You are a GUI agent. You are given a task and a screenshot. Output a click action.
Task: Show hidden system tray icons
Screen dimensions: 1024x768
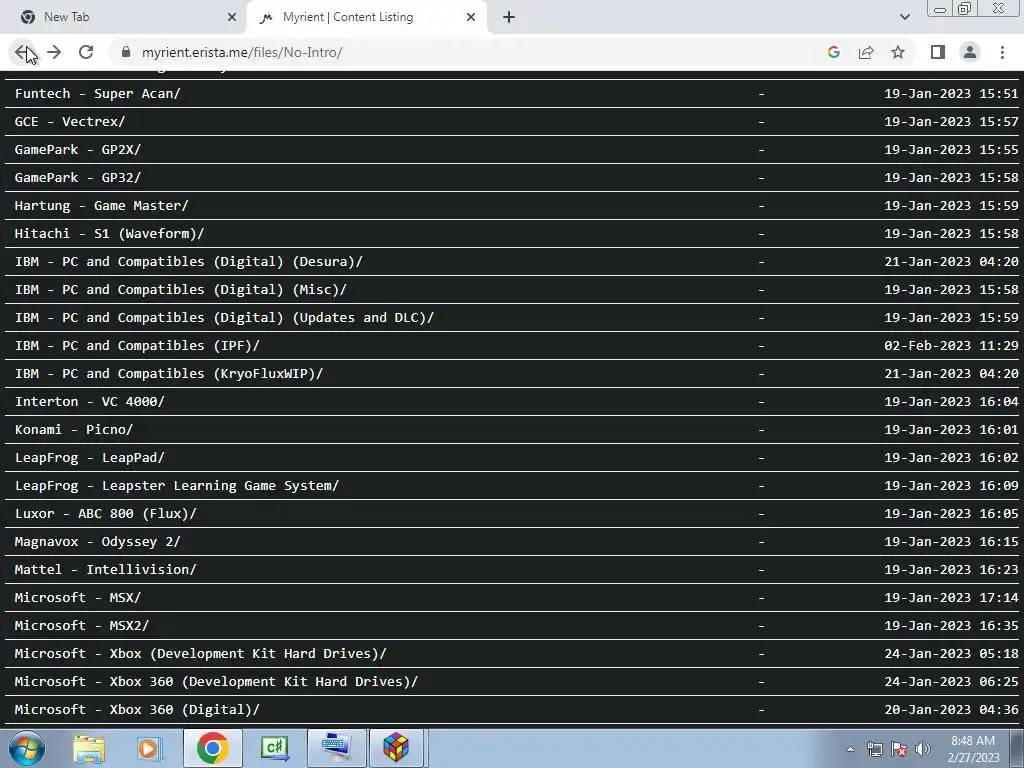click(850, 749)
